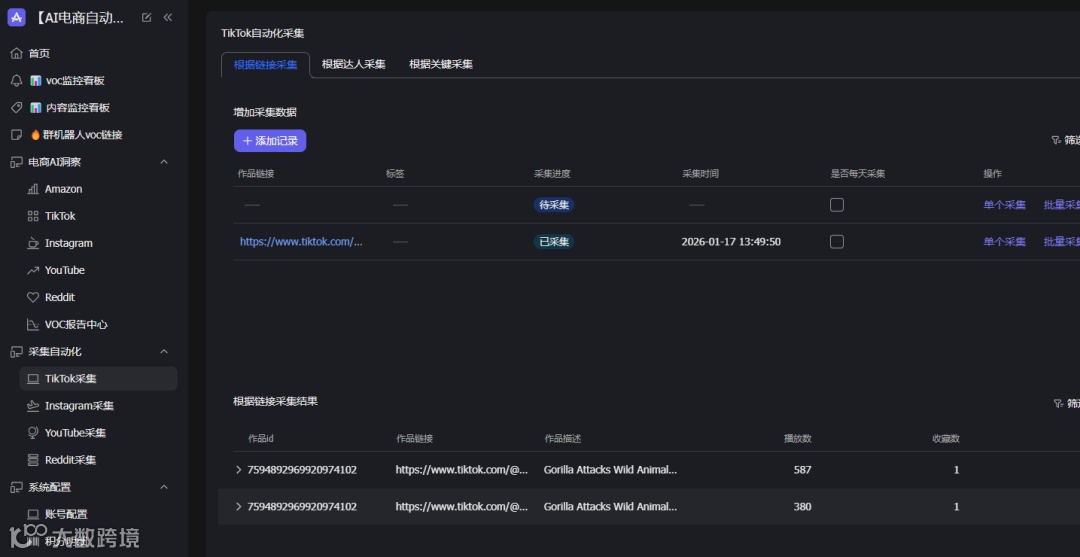Image resolution: width=1080 pixels, height=557 pixels.
Task: Open the work link in the 587 plays row
Action: (x=461, y=470)
